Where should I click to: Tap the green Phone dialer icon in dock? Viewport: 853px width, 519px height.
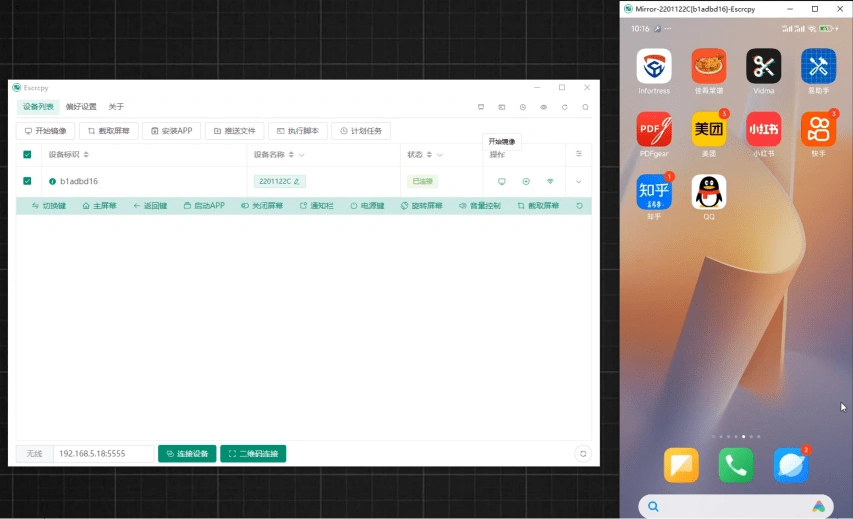click(x=736, y=465)
